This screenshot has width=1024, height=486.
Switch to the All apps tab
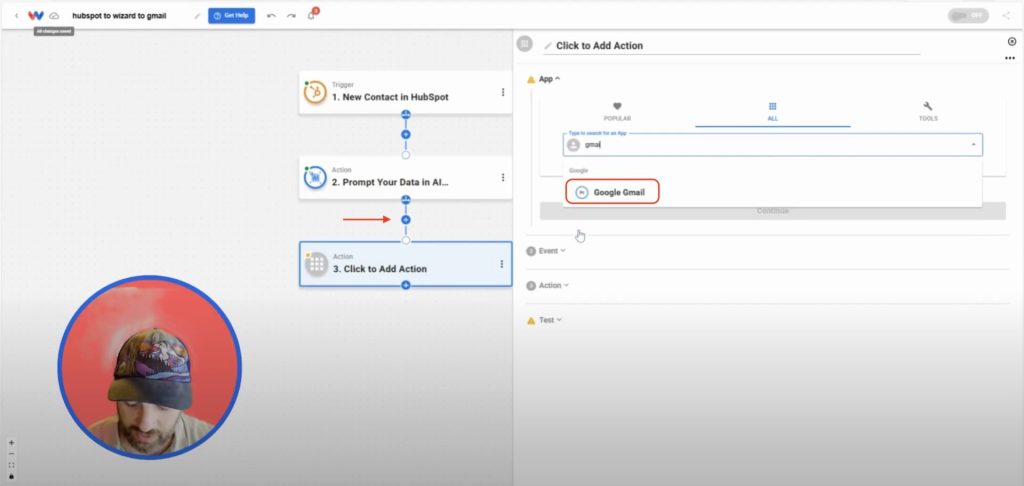click(773, 112)
